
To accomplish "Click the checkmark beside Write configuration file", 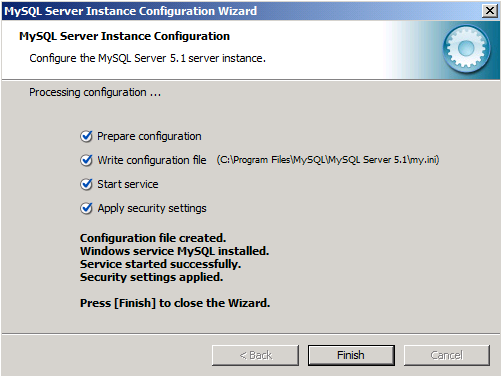I will click(86, 160).
